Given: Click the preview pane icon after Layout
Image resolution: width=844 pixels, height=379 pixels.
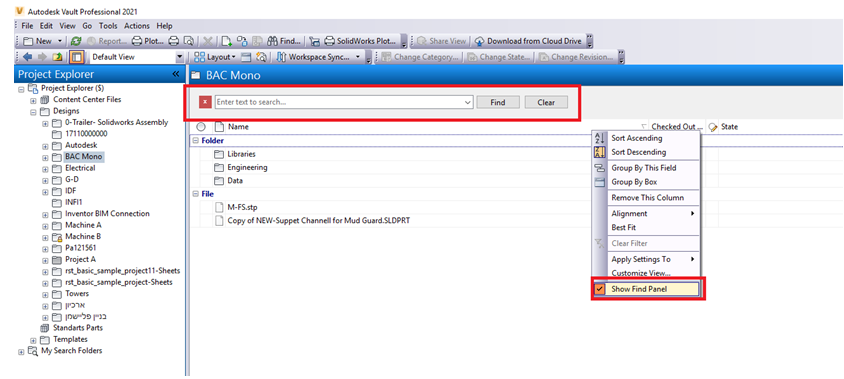Looking at the screenshot, I should 246,57.
